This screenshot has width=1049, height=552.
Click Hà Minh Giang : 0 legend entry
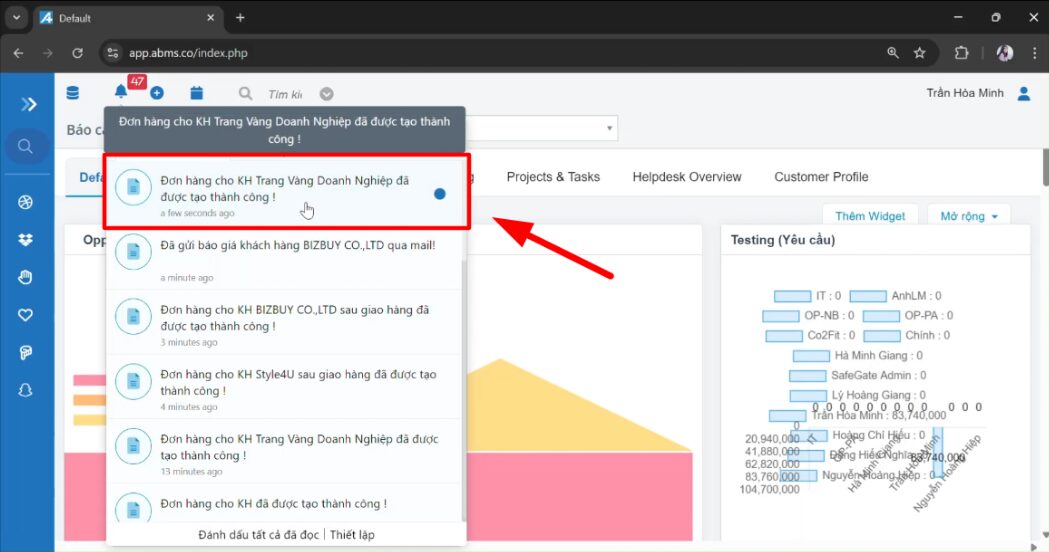pyautogui.click(x=858, y=355)
